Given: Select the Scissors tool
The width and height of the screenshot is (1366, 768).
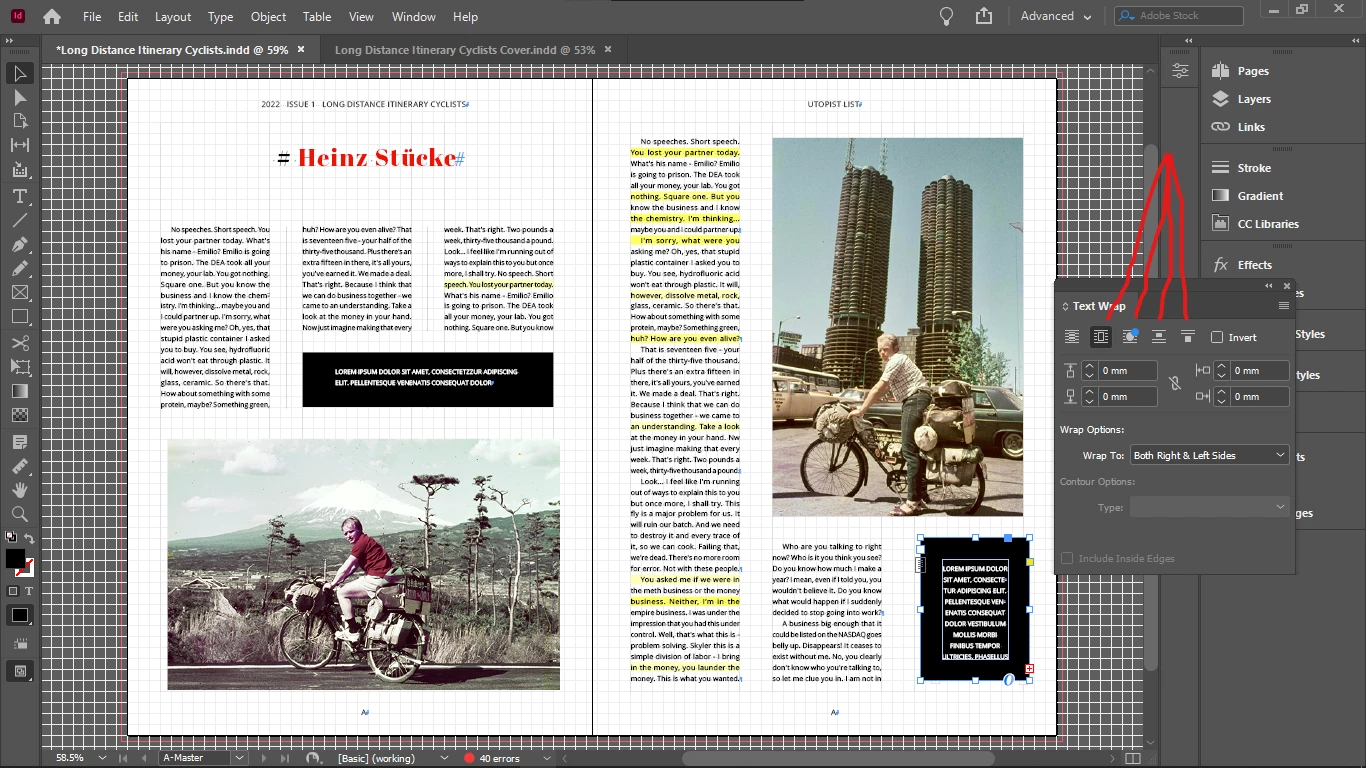Looking at the screenshot, I should 20,343.
